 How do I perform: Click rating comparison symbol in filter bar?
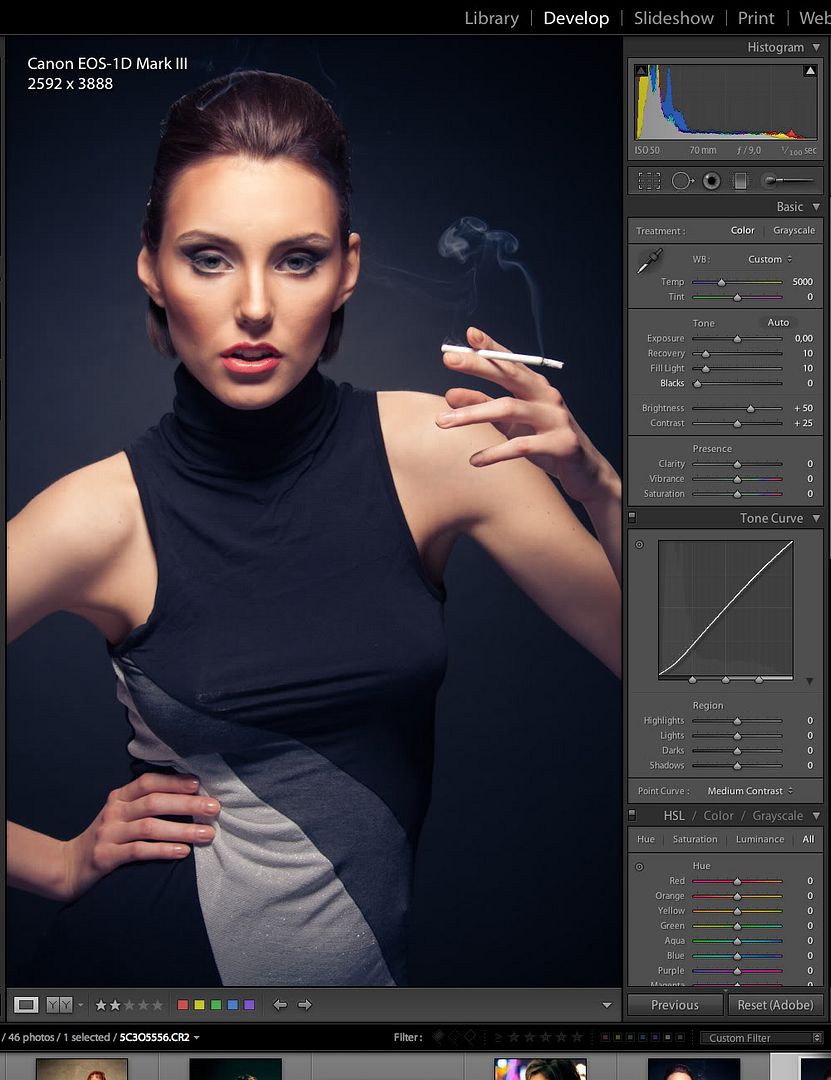pos(498,1037)
